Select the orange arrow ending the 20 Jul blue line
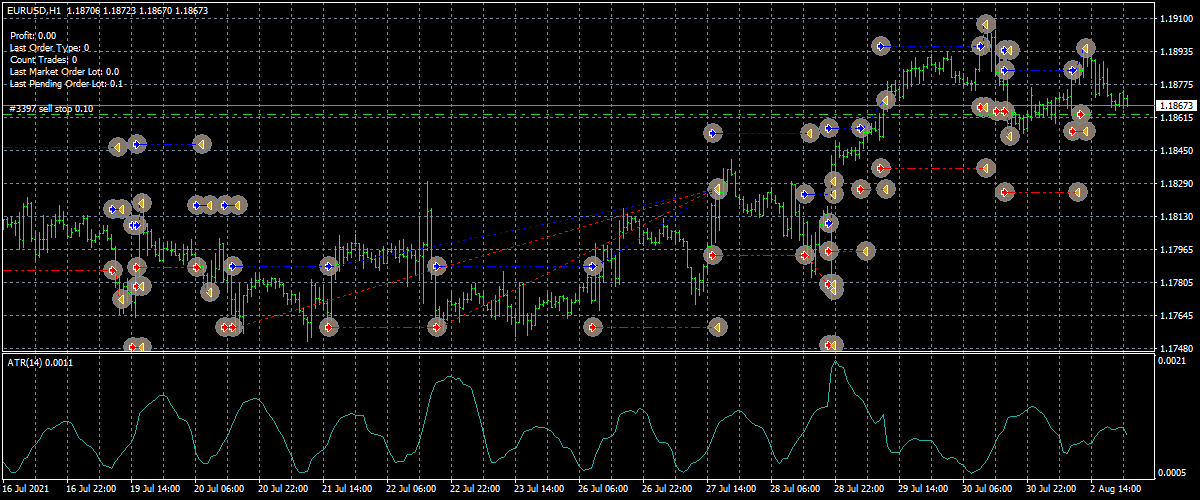This screenshot has height=500, width=1200. click(x=202, y=145)
